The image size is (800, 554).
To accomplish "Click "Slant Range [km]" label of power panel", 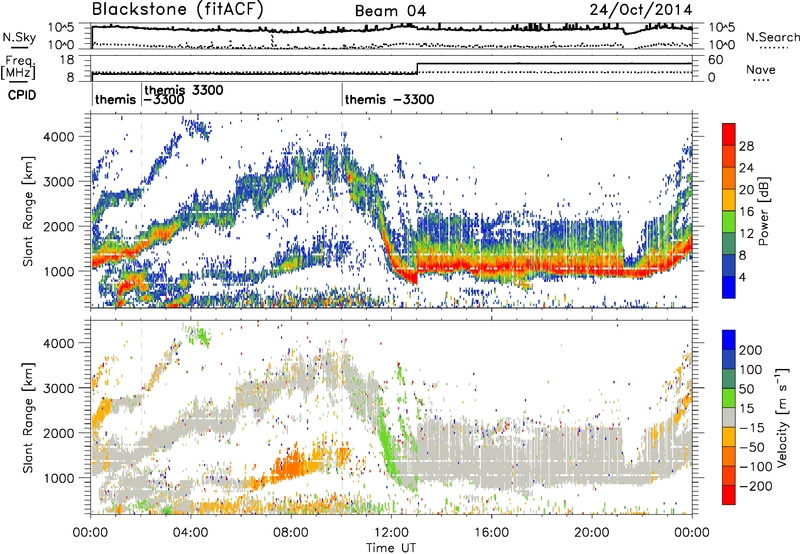I will (x=28, y=211).
